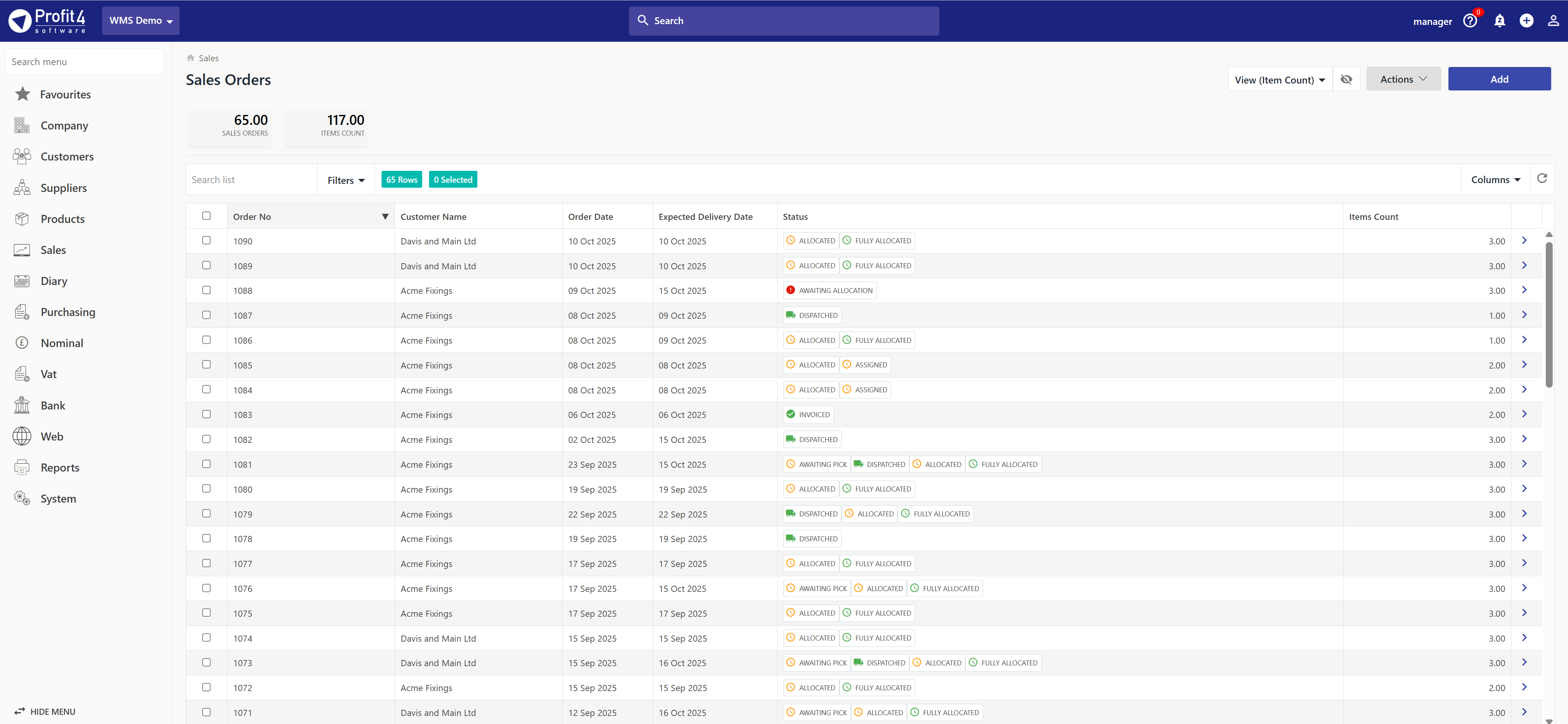This screenshot has height=724, width=1568.
Task: Click the Vat document icon
Action: [x=22, y=373]
